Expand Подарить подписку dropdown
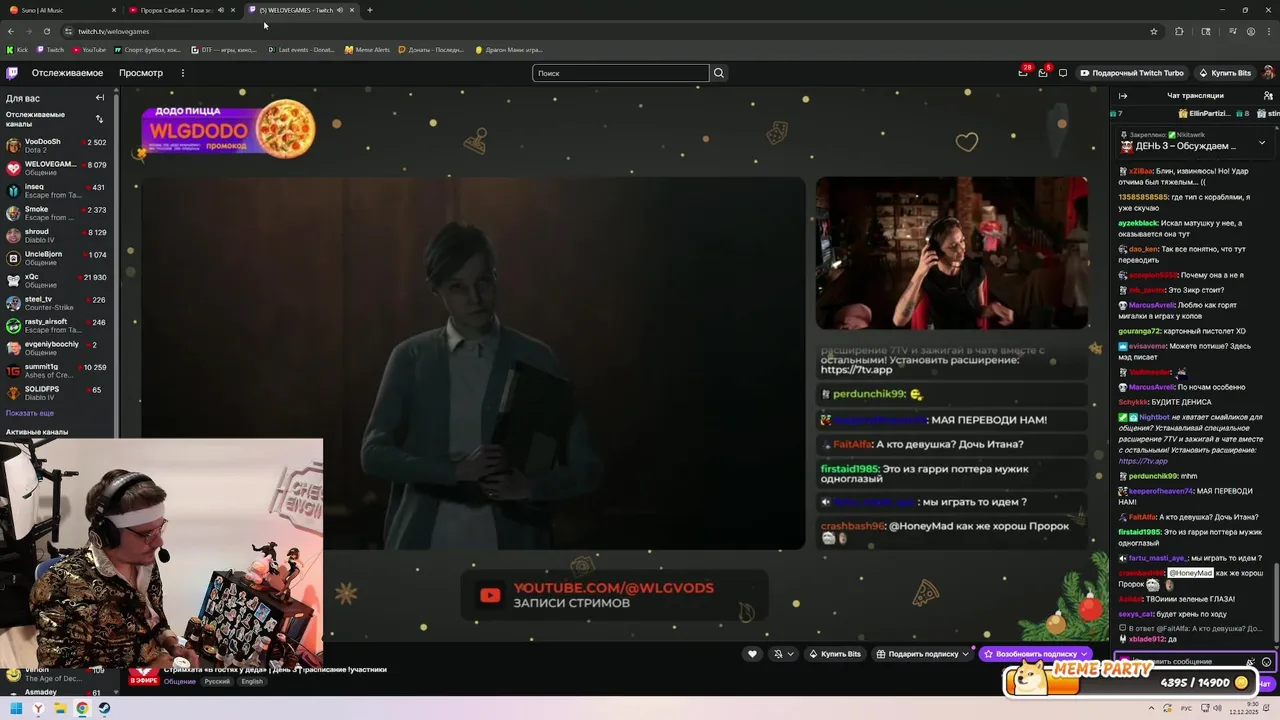This screenshot has height=720, width=1280. [965, 654]
